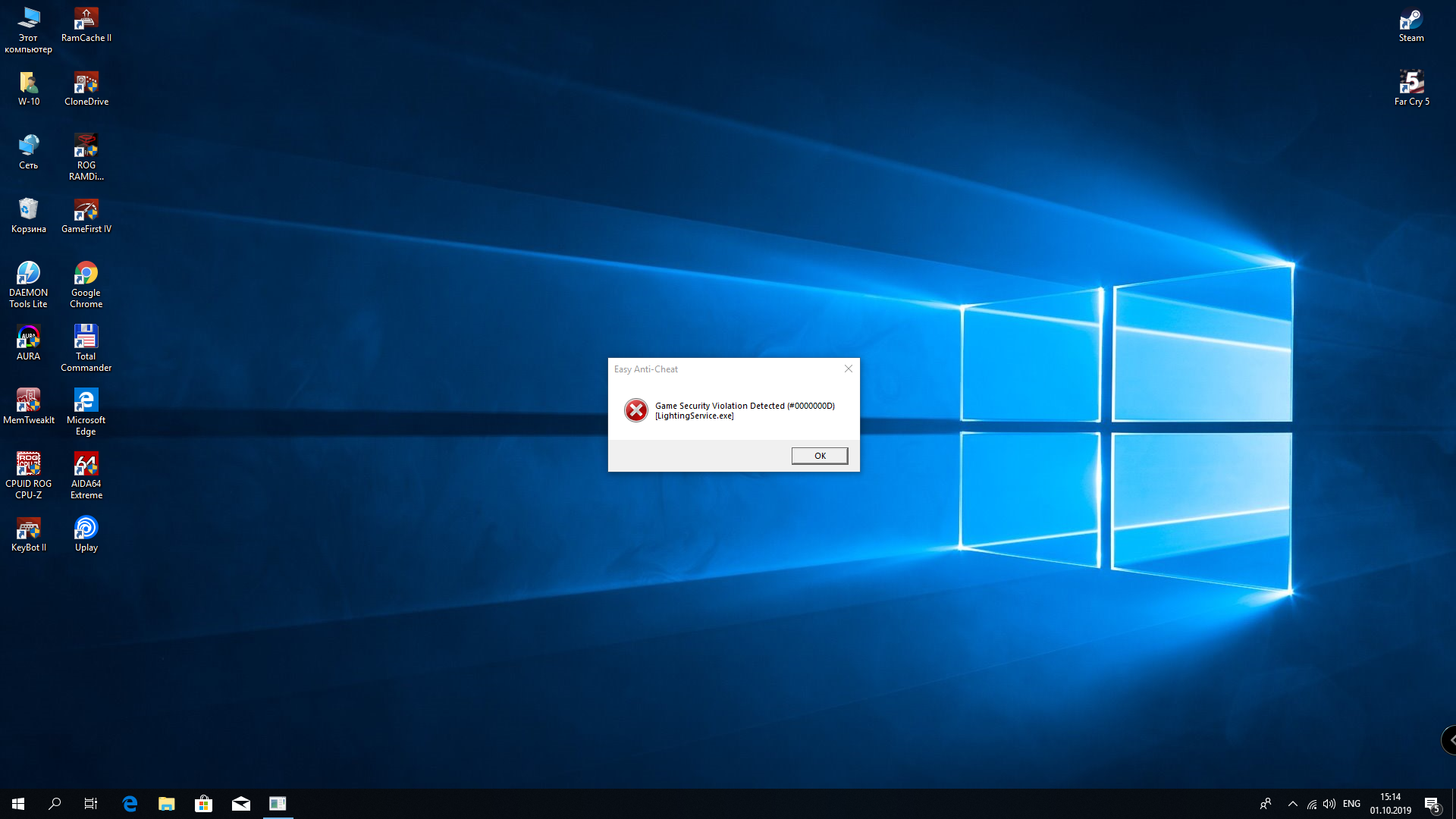Screen dimensions: 1456x819
Task: Select the Far Cry 5 desktop icon
Action: tap(1411, 86)
